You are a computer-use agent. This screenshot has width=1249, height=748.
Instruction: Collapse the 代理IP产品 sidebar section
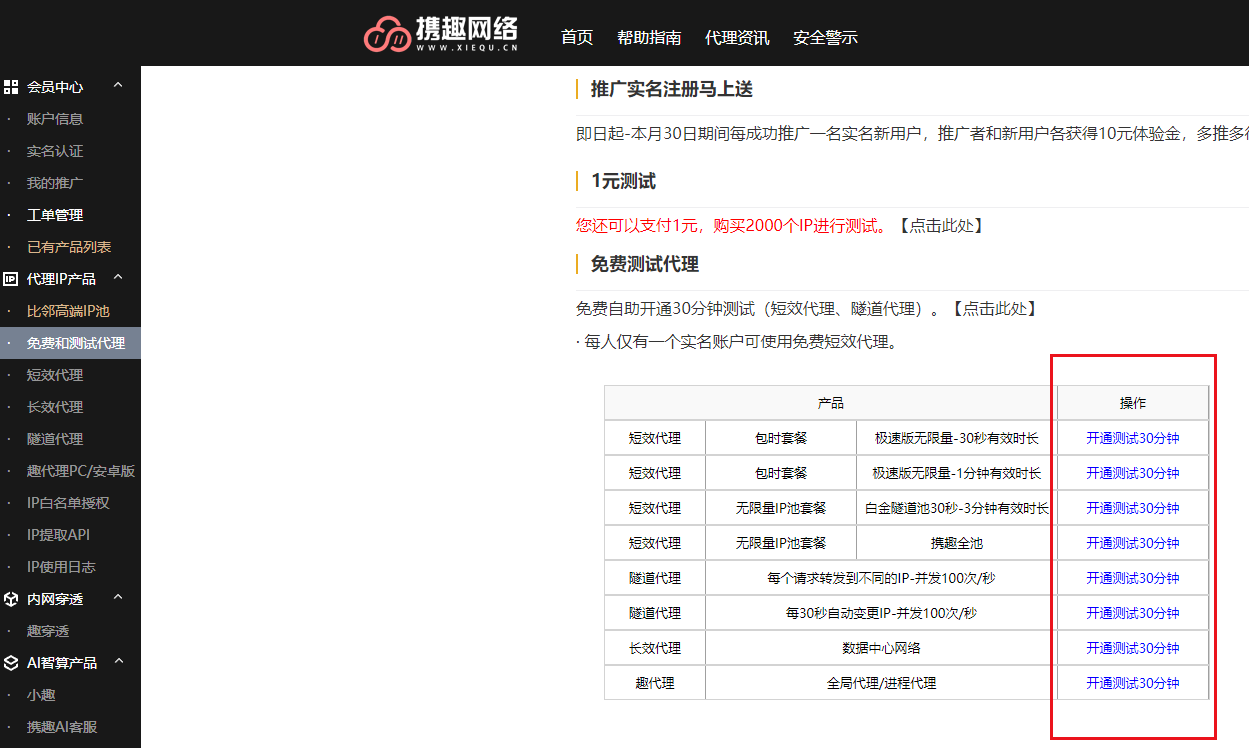point(118,278)
